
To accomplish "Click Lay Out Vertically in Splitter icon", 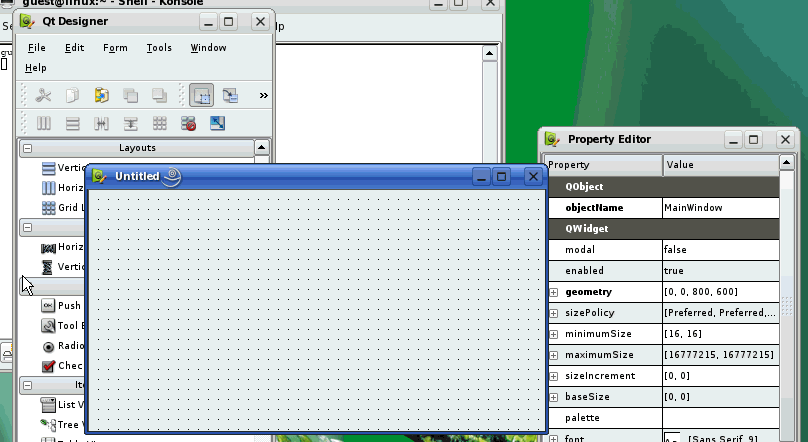I will click(130, 123).
